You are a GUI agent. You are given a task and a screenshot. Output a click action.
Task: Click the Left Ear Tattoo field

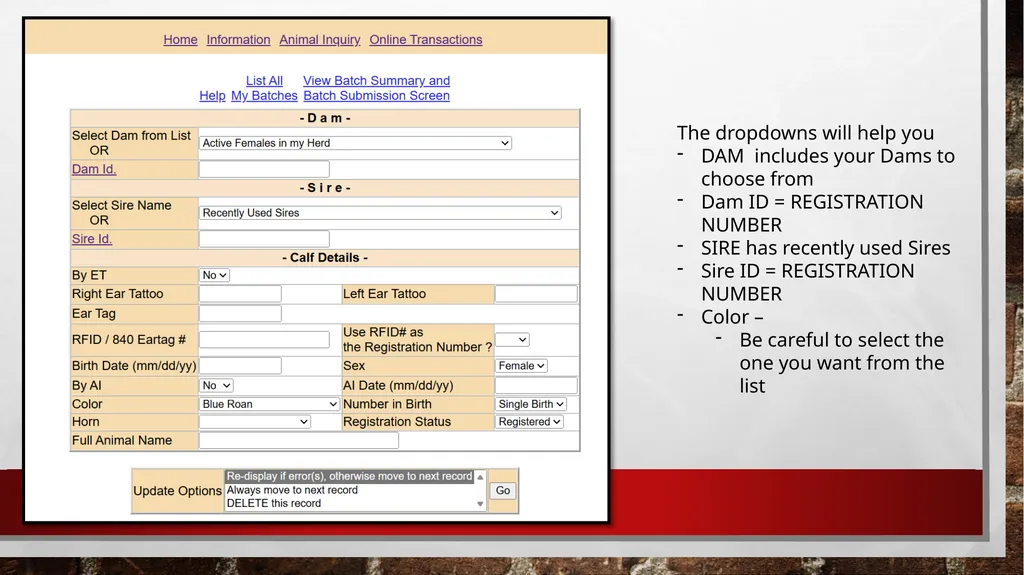click(536, 294)
